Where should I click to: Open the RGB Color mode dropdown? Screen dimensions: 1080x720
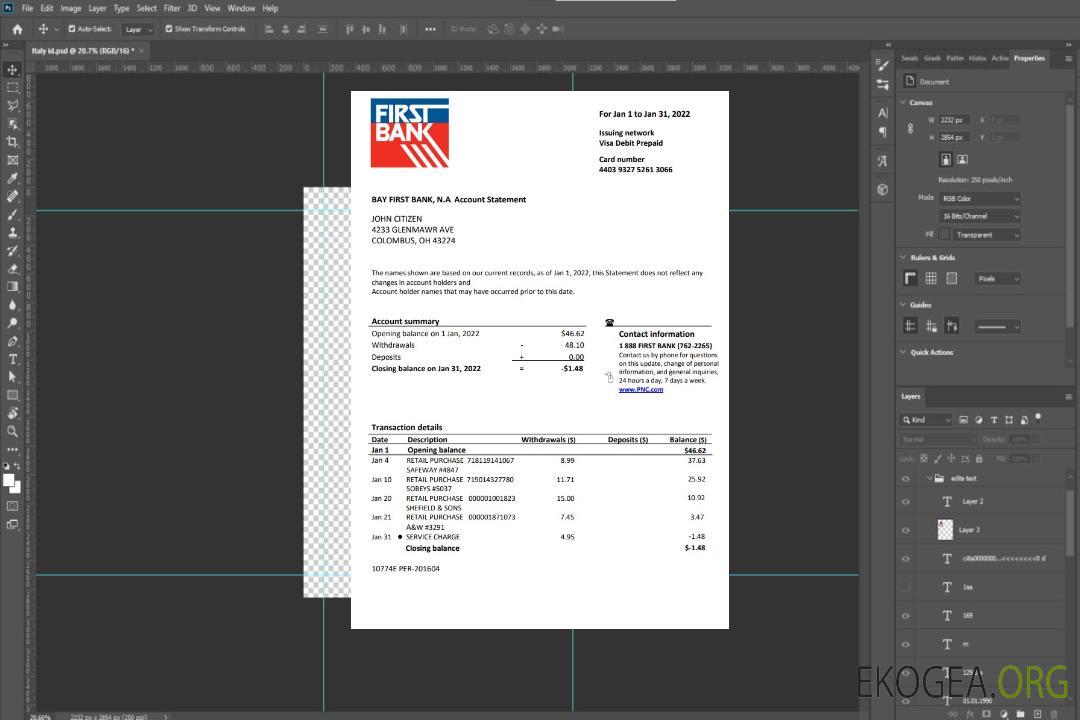tap(979, 198)
